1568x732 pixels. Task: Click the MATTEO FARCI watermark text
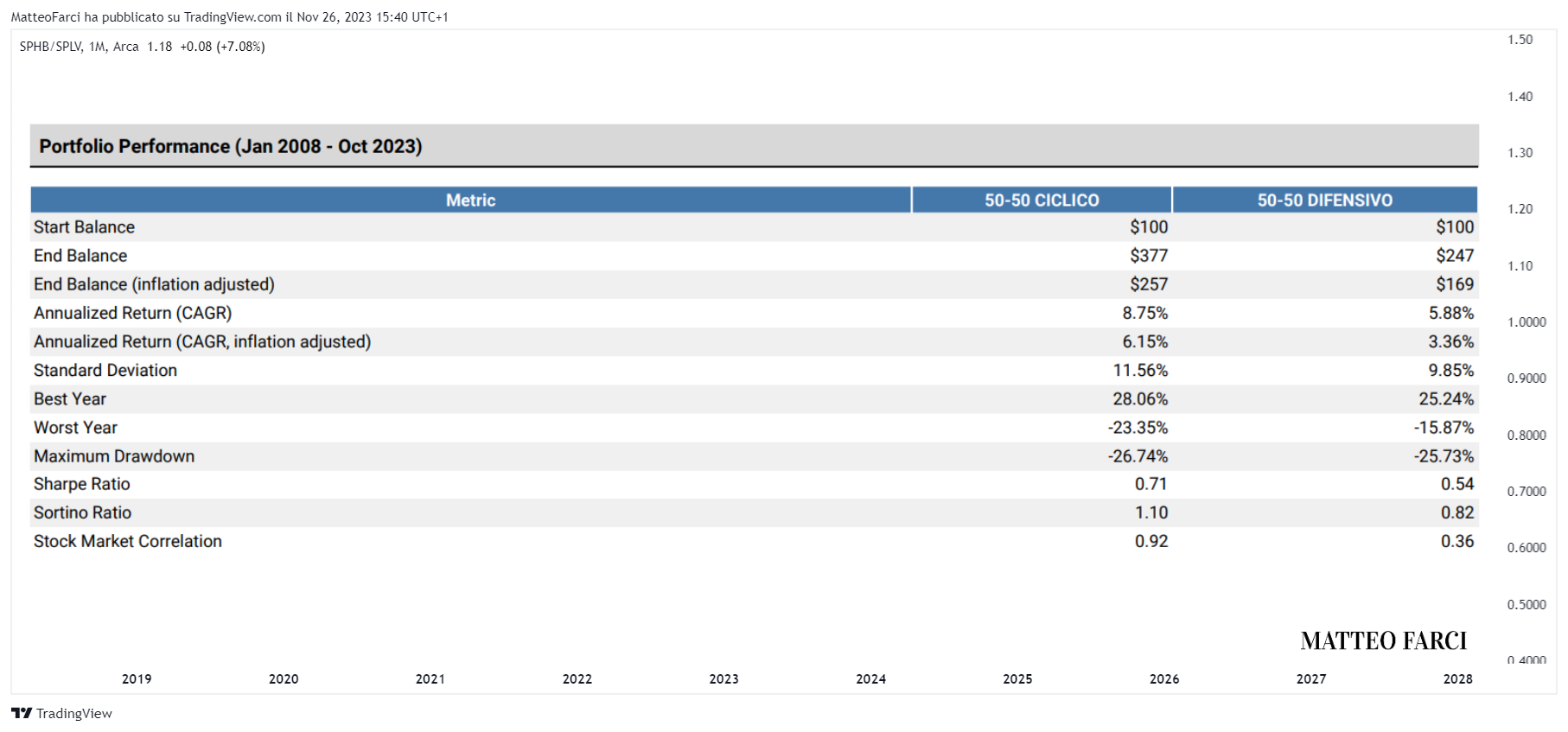click(x=1384, y=641)
